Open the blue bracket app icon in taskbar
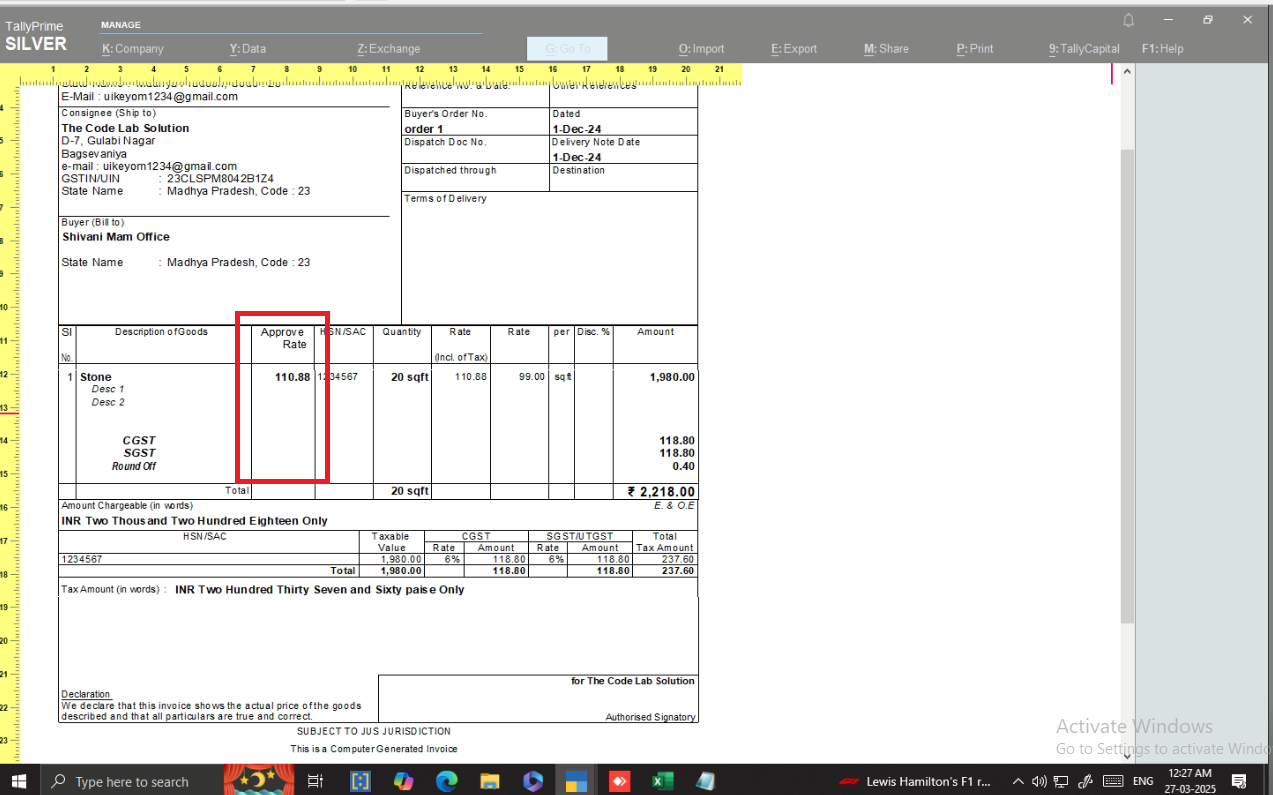 pos(360,781)
